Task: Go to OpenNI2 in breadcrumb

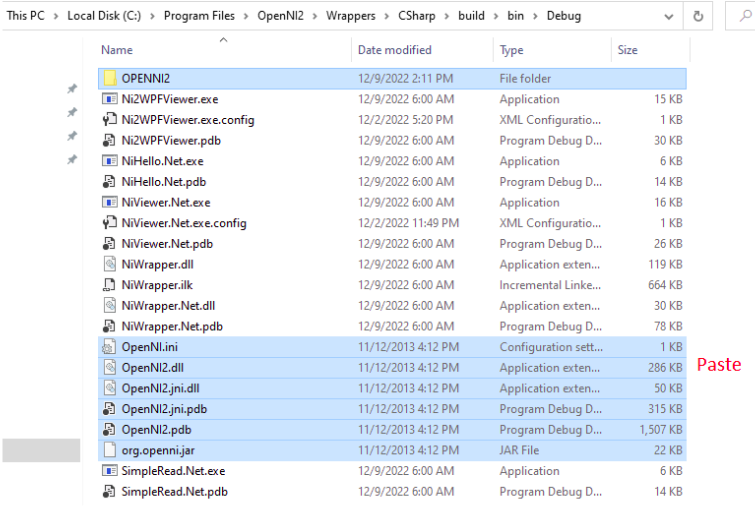Action: (x=280, y=16)
